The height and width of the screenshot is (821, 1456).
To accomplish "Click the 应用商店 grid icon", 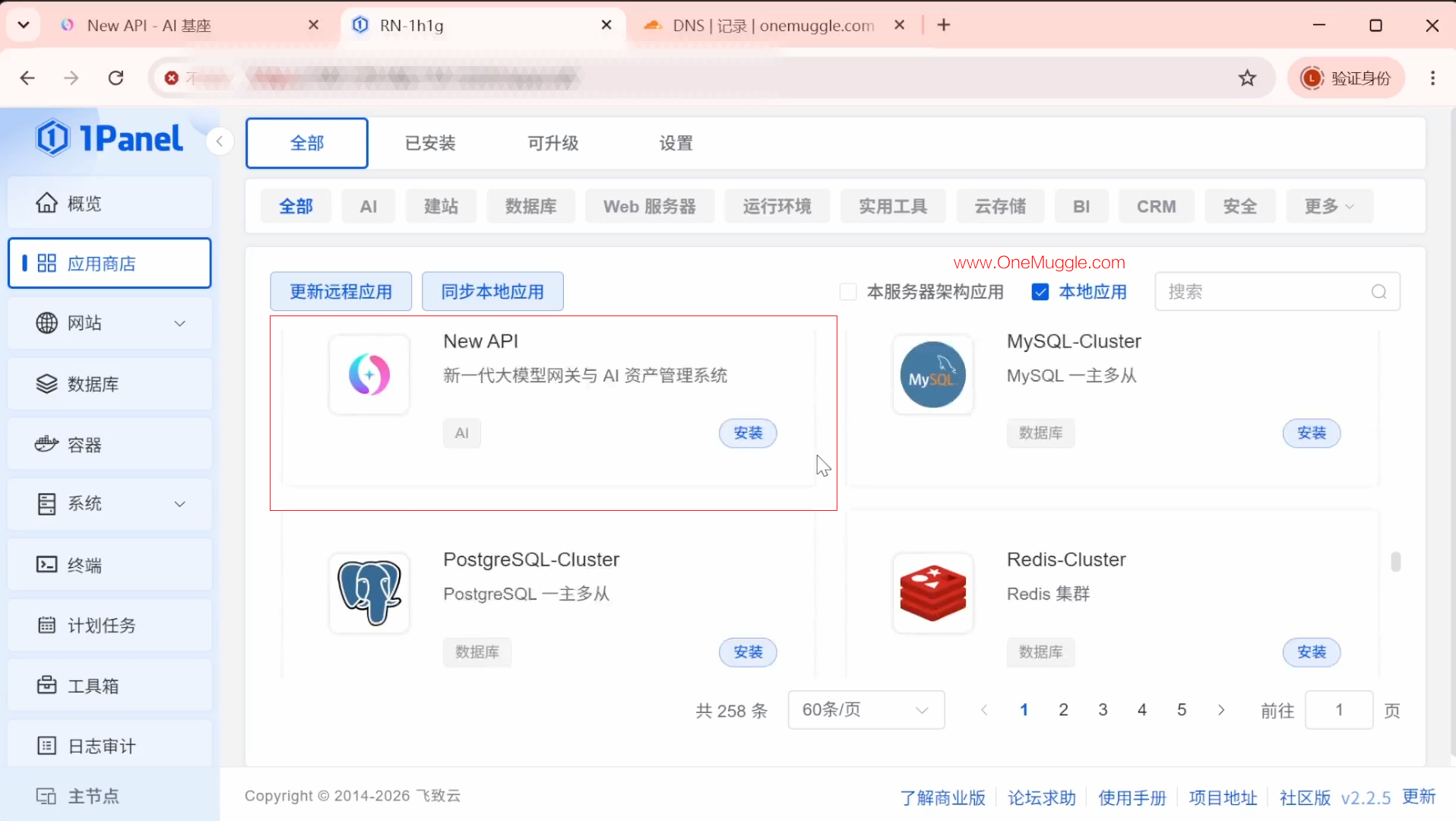I will pos(46,263).
